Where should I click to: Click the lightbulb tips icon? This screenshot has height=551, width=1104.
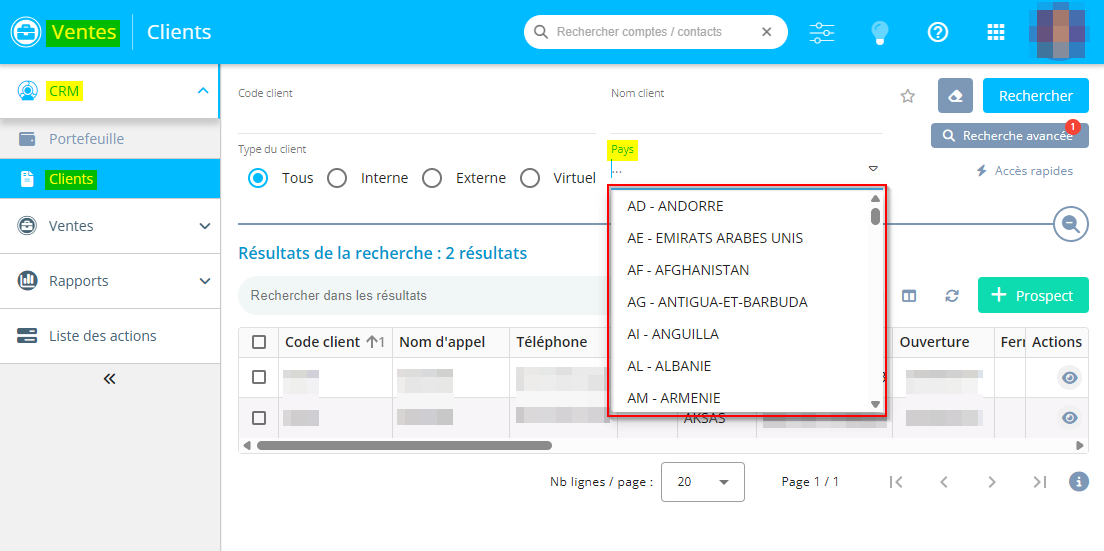(879, 32)
